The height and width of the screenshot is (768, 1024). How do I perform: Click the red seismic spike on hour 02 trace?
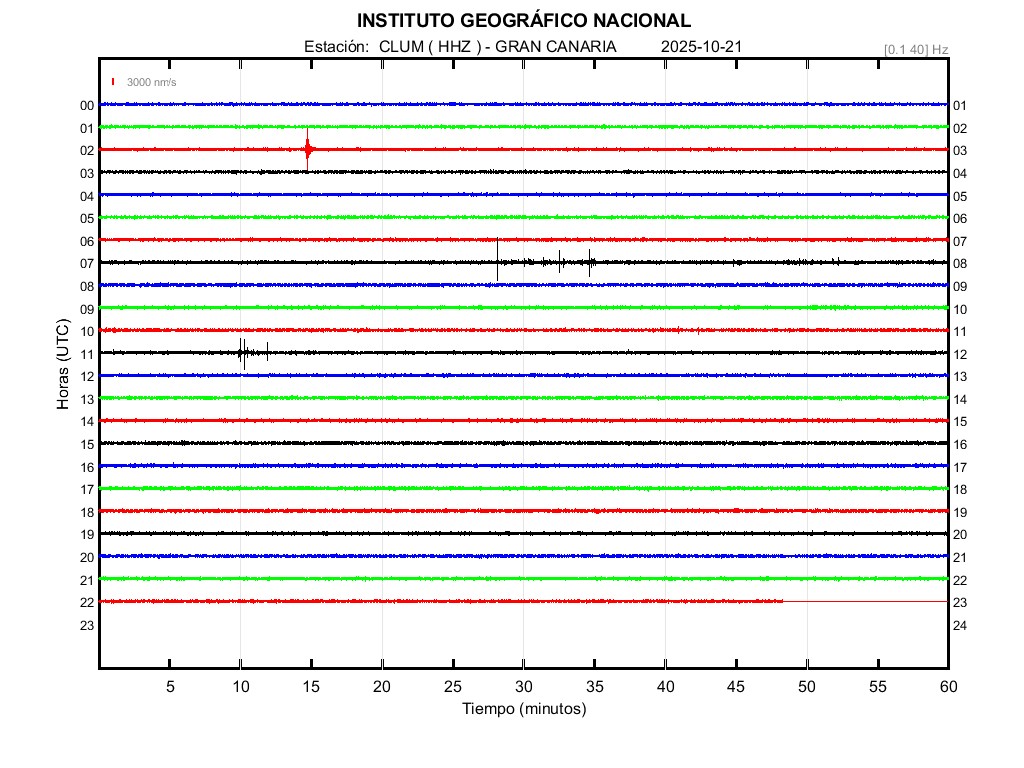[307, 150]
